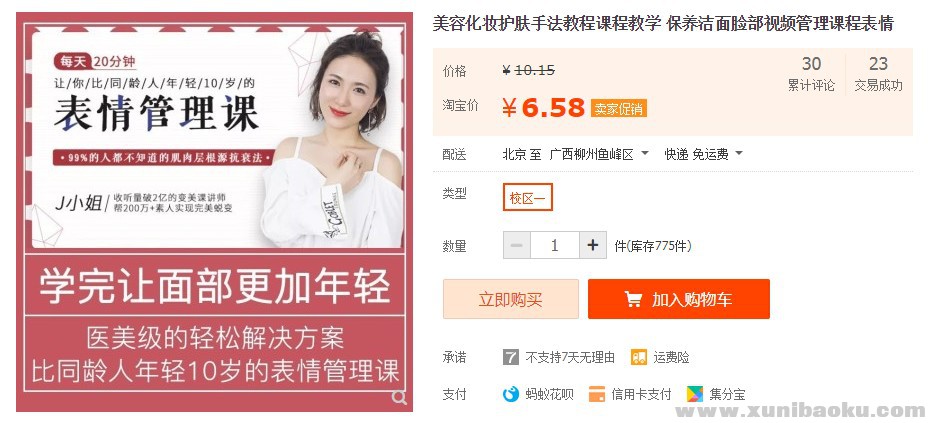Click the 蚂蚁花呗 payment icon
The image size is (928, 423).
pos(511,394)
